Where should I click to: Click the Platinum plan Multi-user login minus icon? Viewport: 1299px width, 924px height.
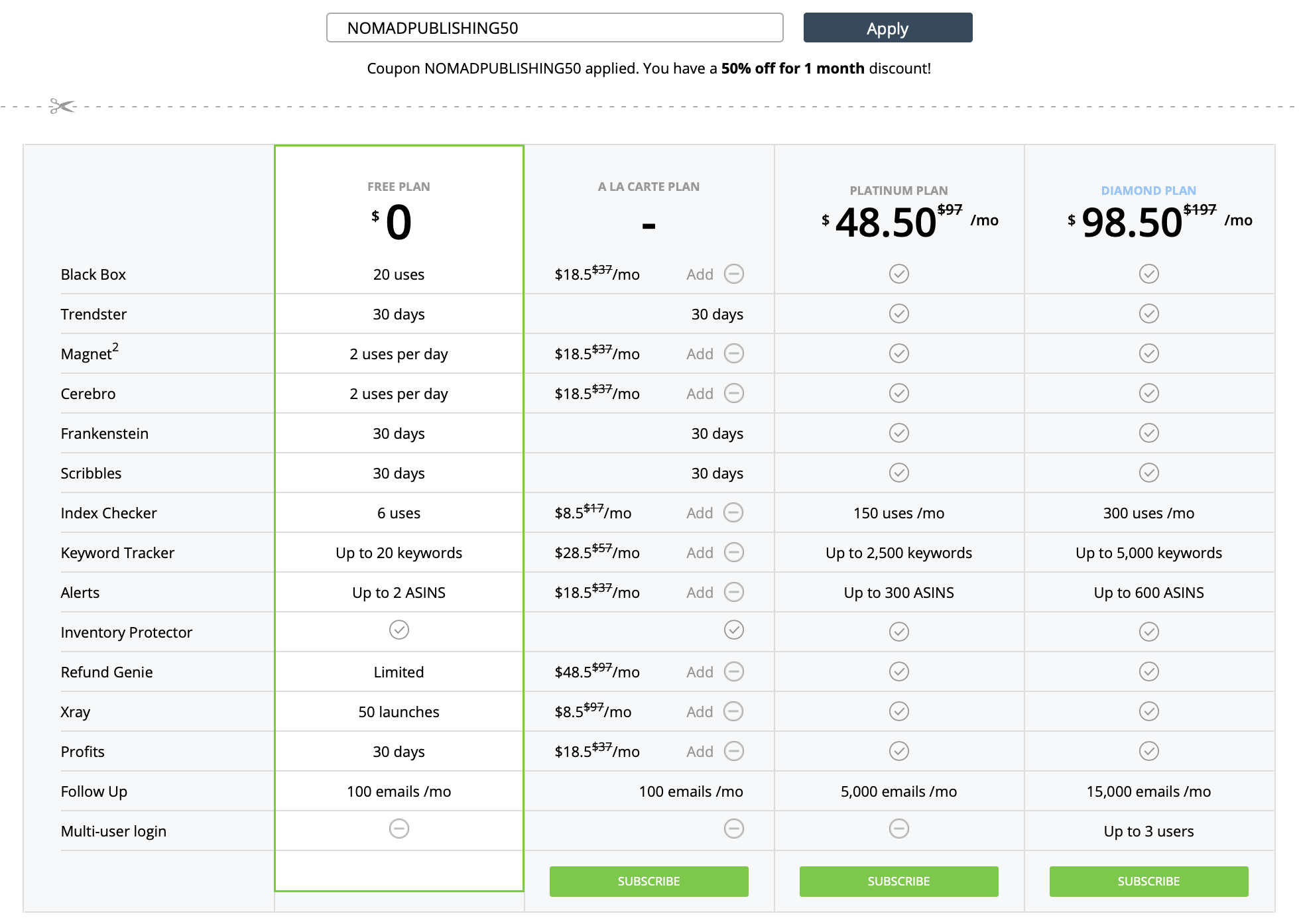pos(898,829)
